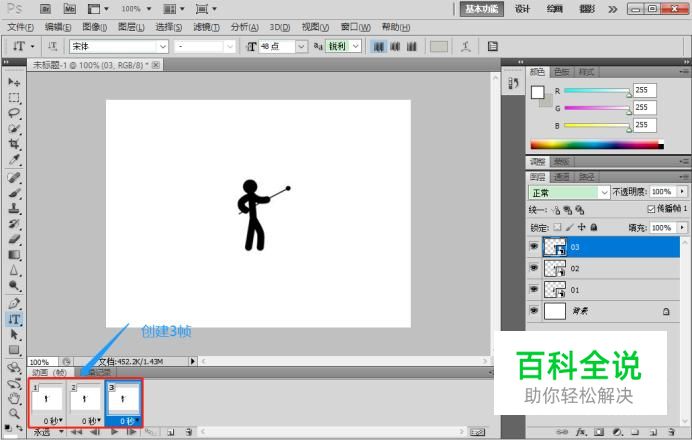Toggle the 传播帧 1 checkbox

coord(651,209)
